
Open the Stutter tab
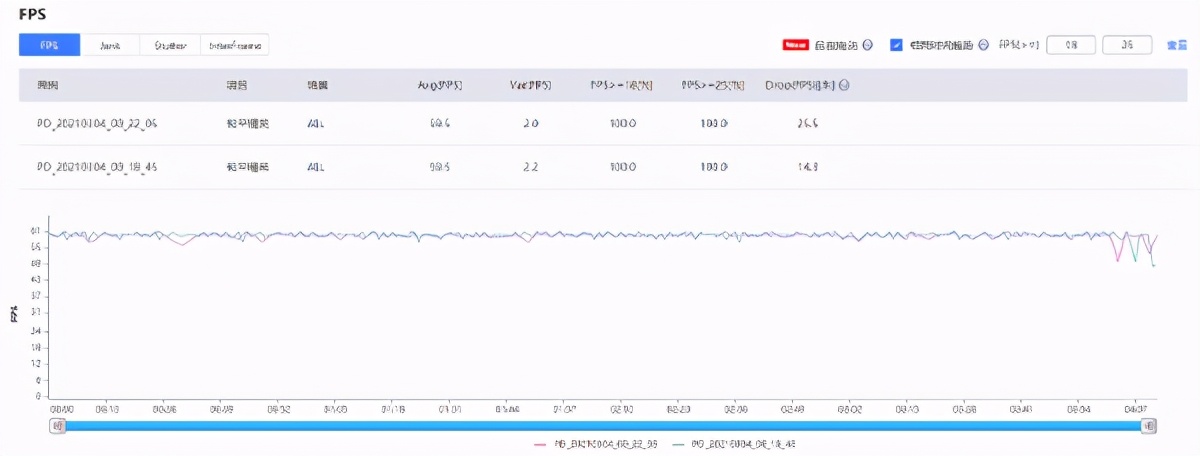pos(170,45)
